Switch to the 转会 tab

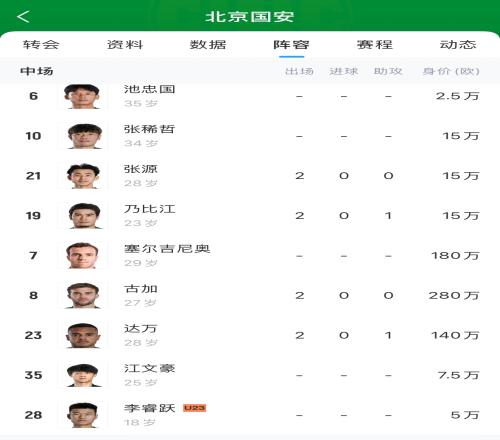point(41,45)
